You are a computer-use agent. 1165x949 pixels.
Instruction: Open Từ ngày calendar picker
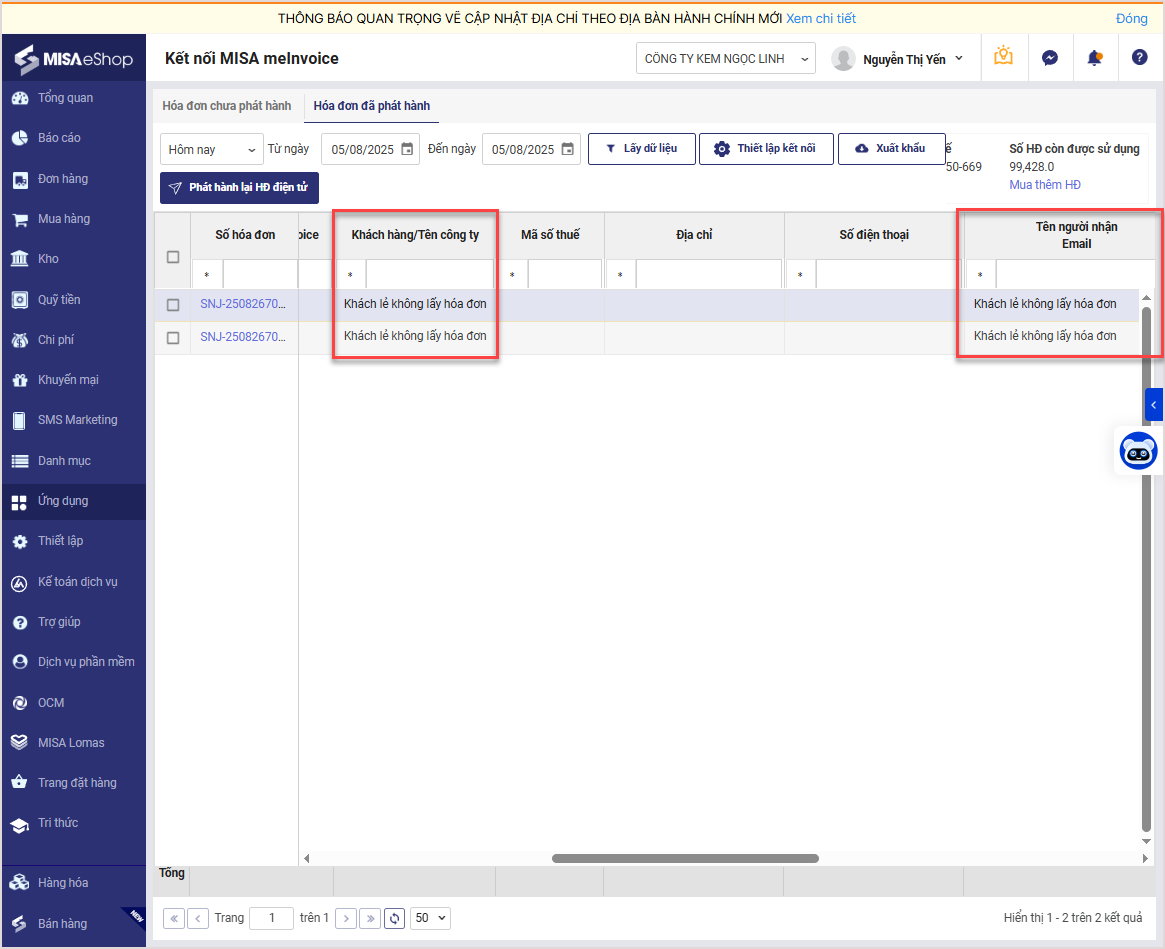(407, 149)
